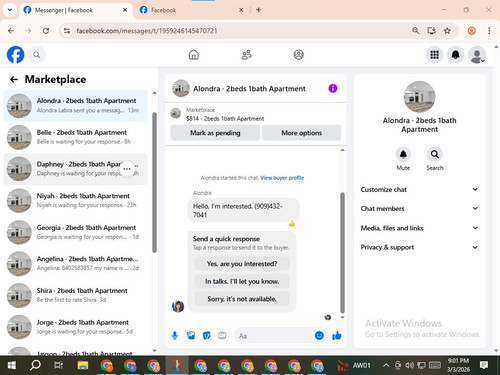The width and height of the screenshot is (500, 375).
Task: Open the Windows notification center icon
Action: point(484,365)
